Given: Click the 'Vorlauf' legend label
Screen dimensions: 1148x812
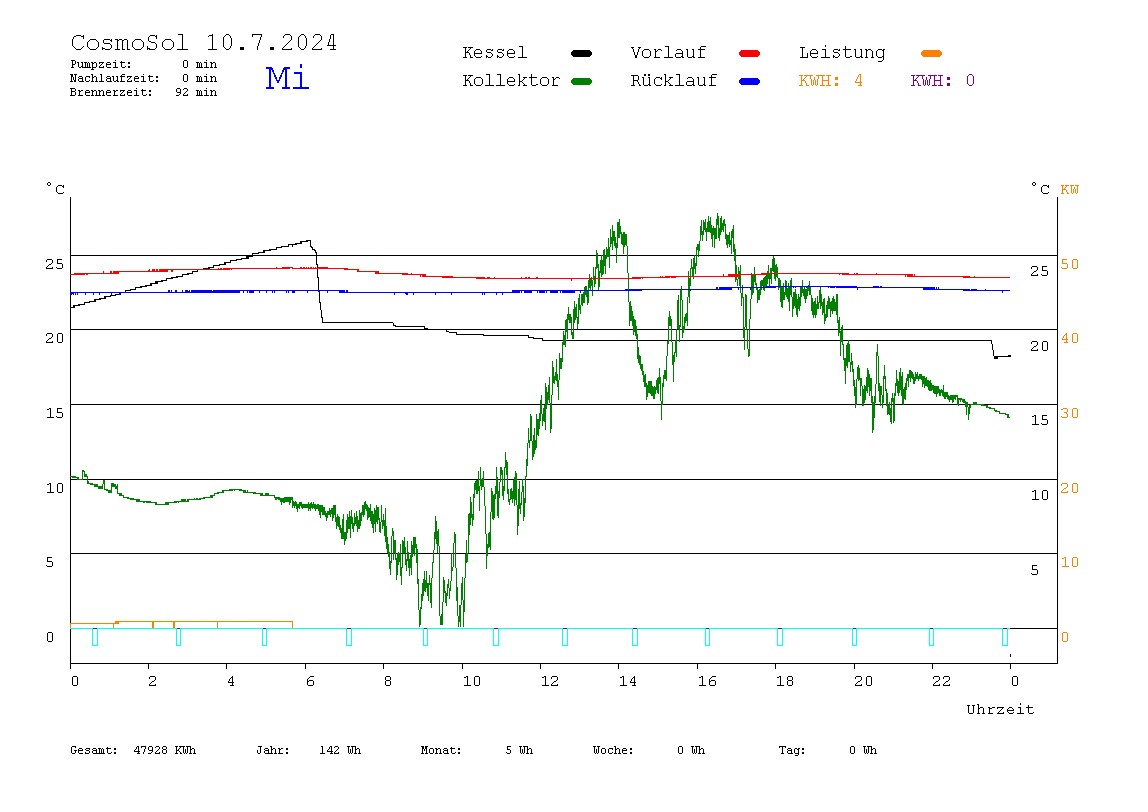Looking at the screenshot, I should point(668,53).
